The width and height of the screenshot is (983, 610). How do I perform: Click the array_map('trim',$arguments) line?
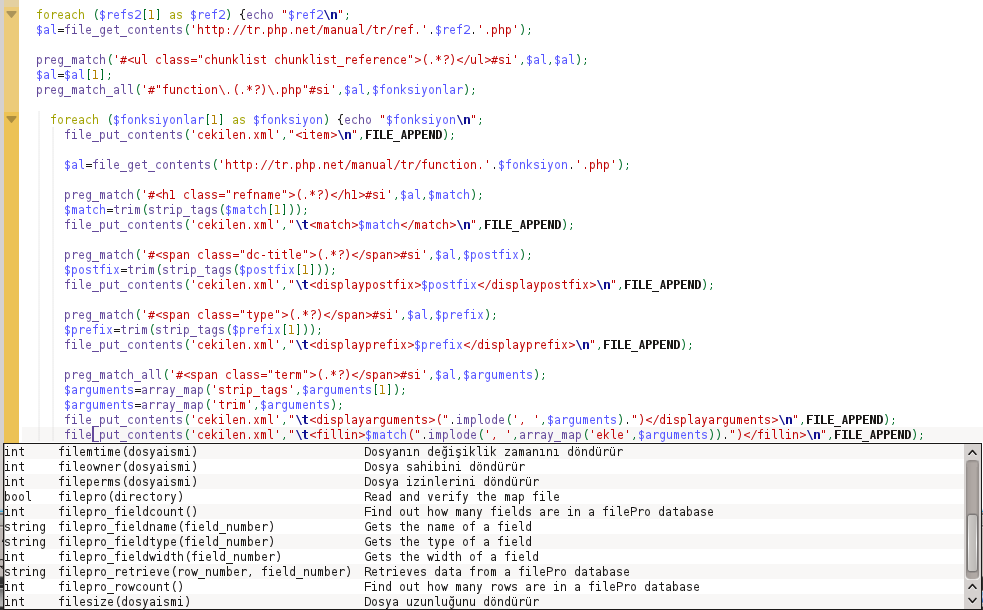pos(204,405)
